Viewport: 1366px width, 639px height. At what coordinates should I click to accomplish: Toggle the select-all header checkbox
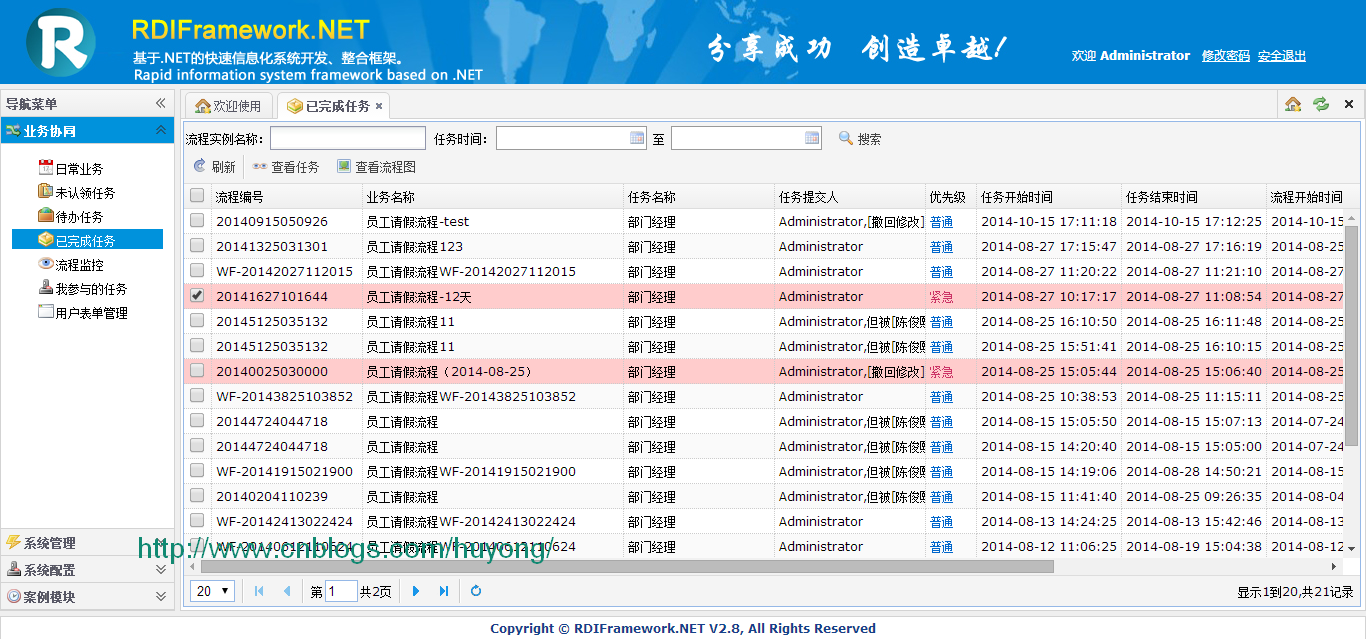[197, 196]
